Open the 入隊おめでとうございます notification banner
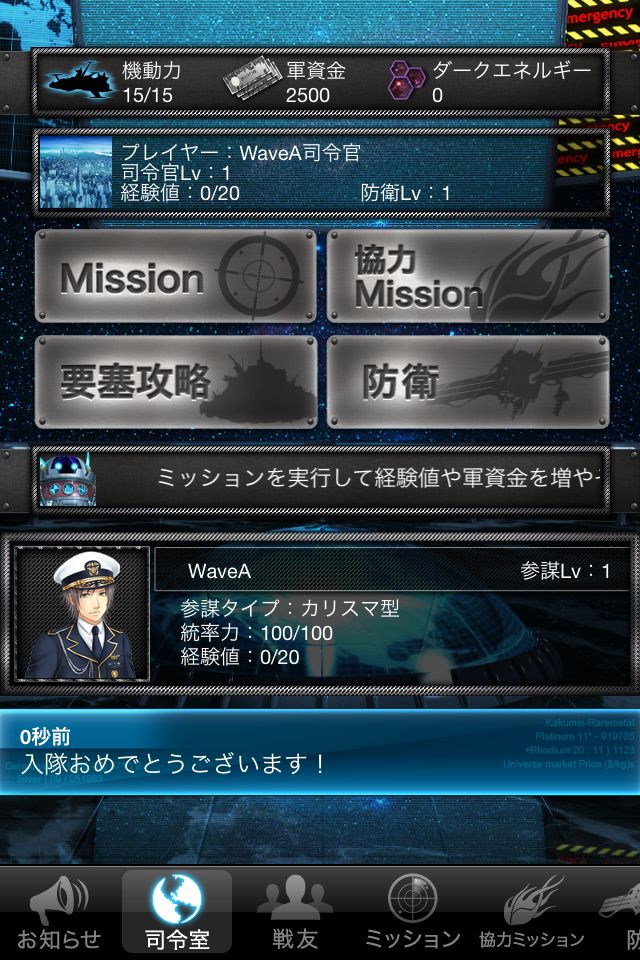The image size is (640, 960). pyautogui.click(x=320, y=753)
